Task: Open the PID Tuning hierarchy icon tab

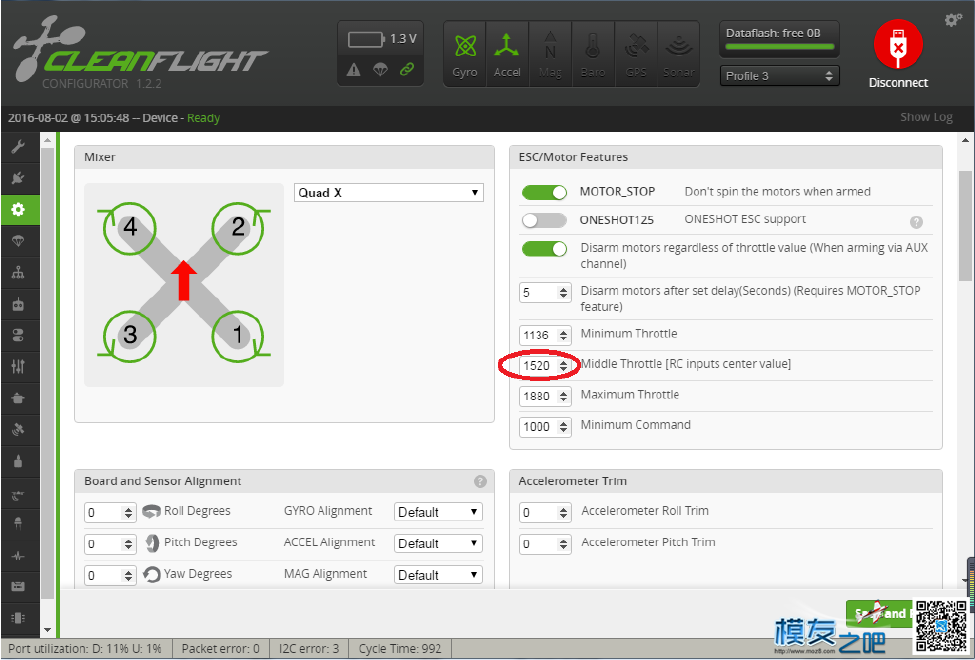Action: [x=18, y=272]
